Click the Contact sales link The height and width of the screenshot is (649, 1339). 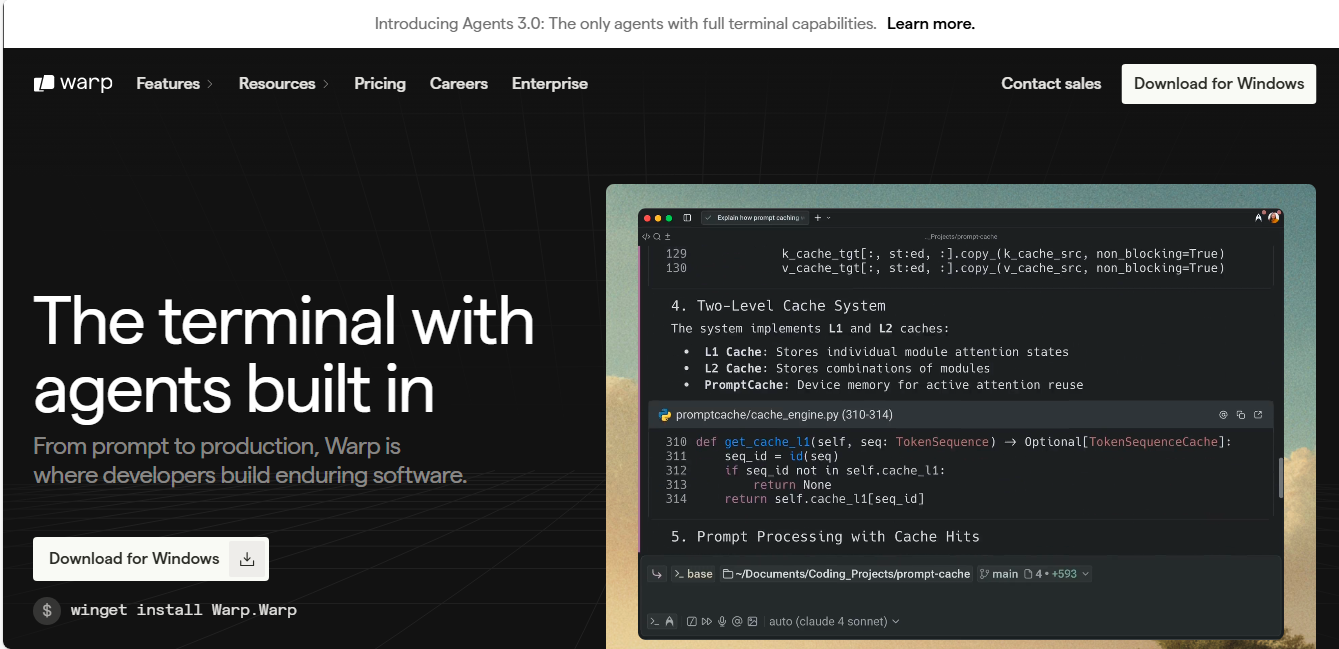[1051, 84]
